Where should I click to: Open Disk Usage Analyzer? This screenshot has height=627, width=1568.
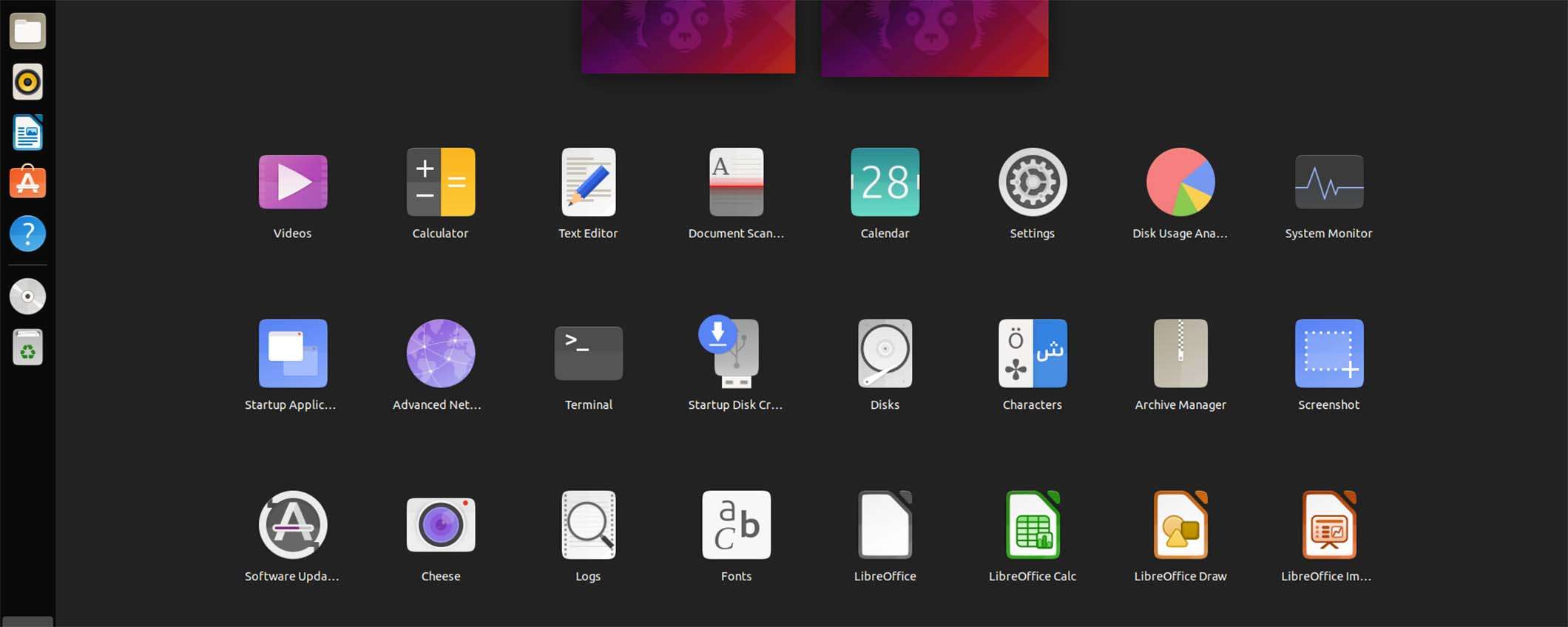coord(1180,183)
